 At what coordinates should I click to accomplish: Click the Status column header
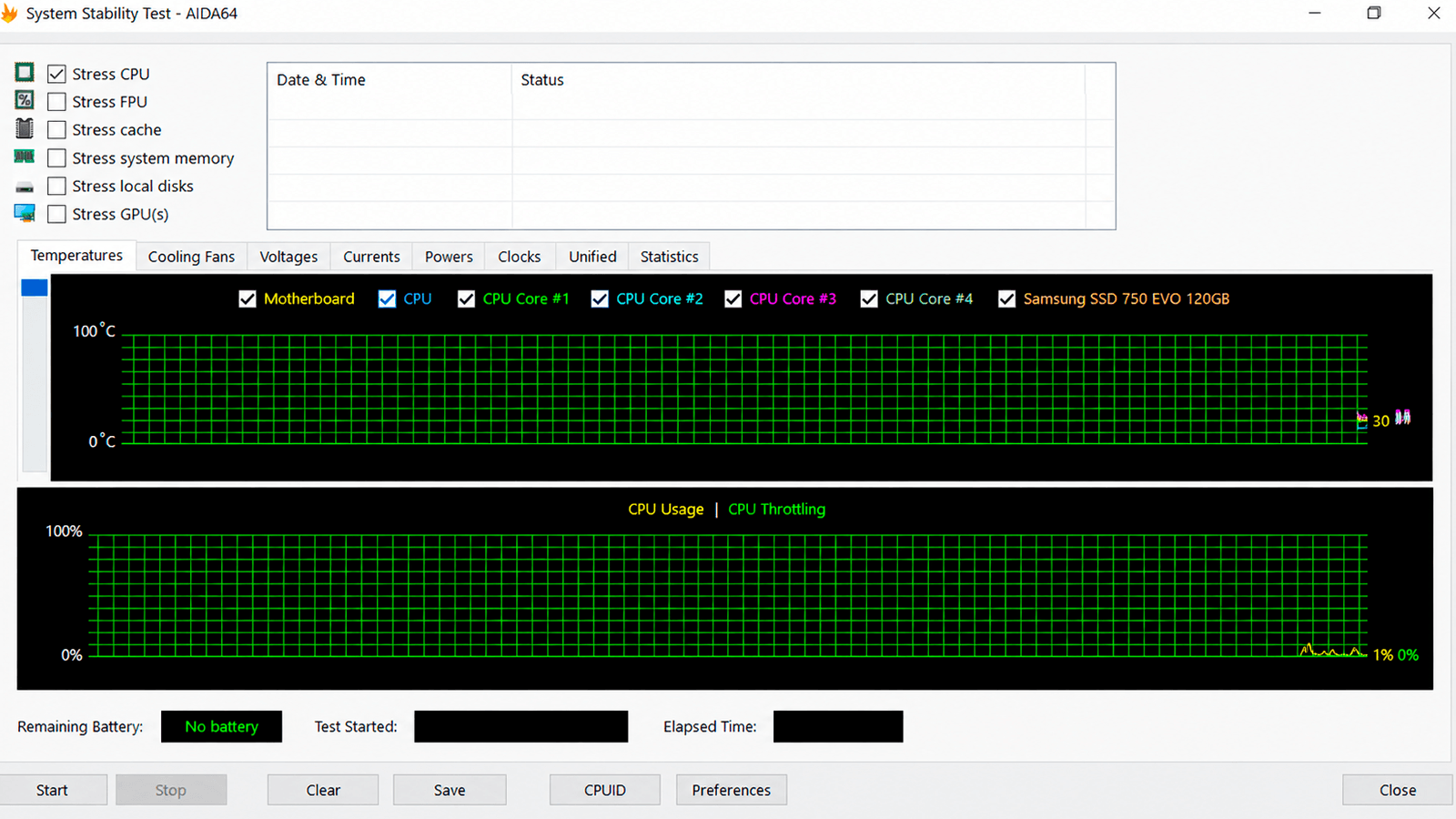click(798, 80)
